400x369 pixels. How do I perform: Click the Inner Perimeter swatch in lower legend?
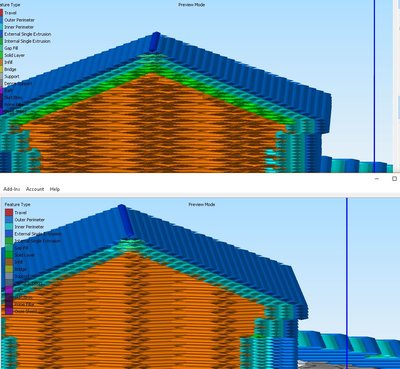[9, 227]
